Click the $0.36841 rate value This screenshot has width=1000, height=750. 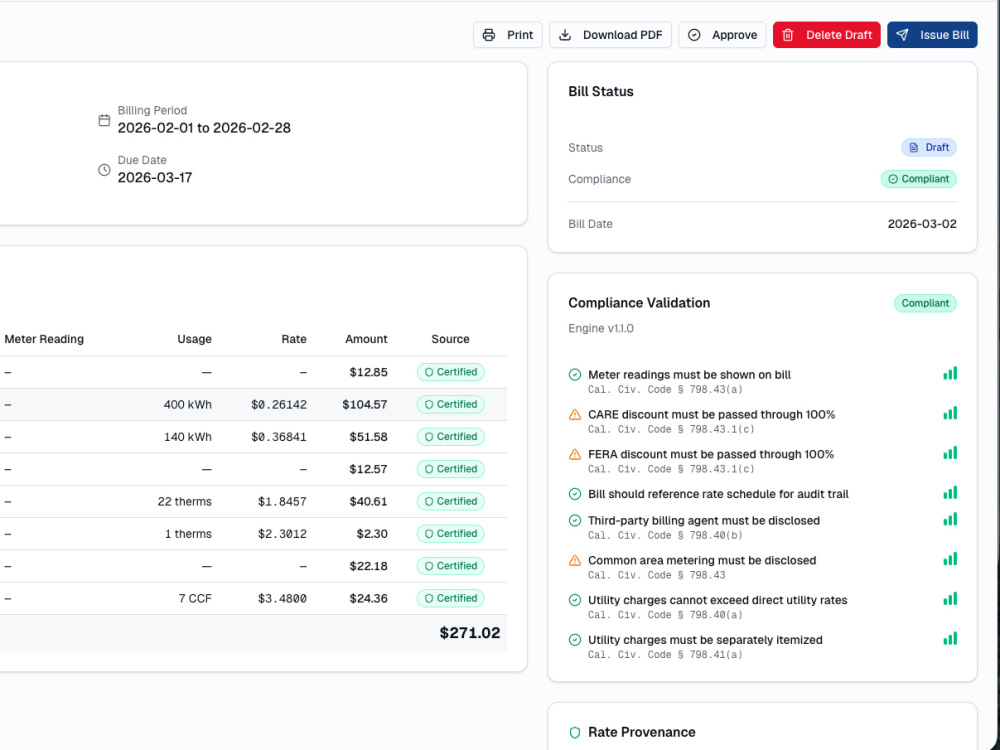(x=279, y=437)
